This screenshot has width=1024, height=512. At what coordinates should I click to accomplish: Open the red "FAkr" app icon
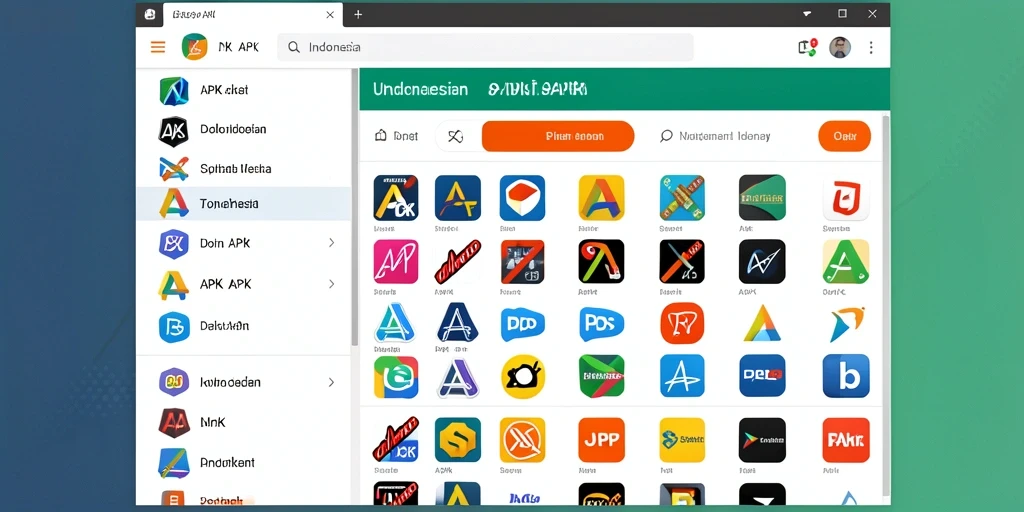[x=846, y=440]
